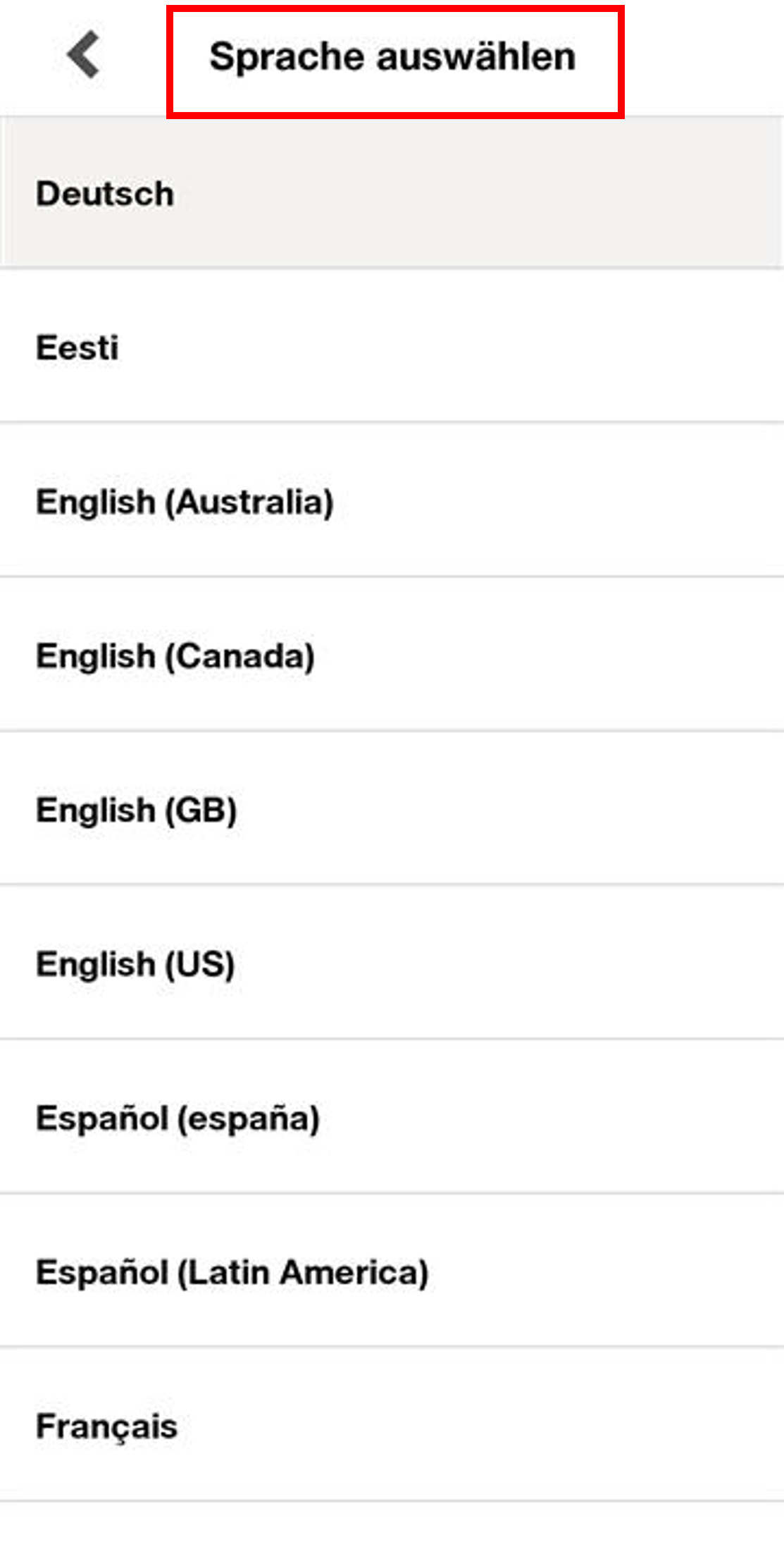Set British English as language
Screen dimensions: 784x1566
pyautogui.click(x=392, y=809)
